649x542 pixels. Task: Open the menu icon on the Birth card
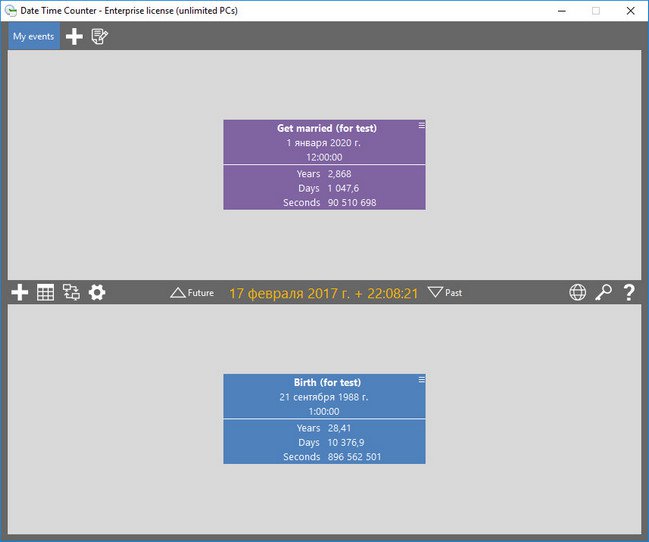pyautogui.click(x=421, y=379)
